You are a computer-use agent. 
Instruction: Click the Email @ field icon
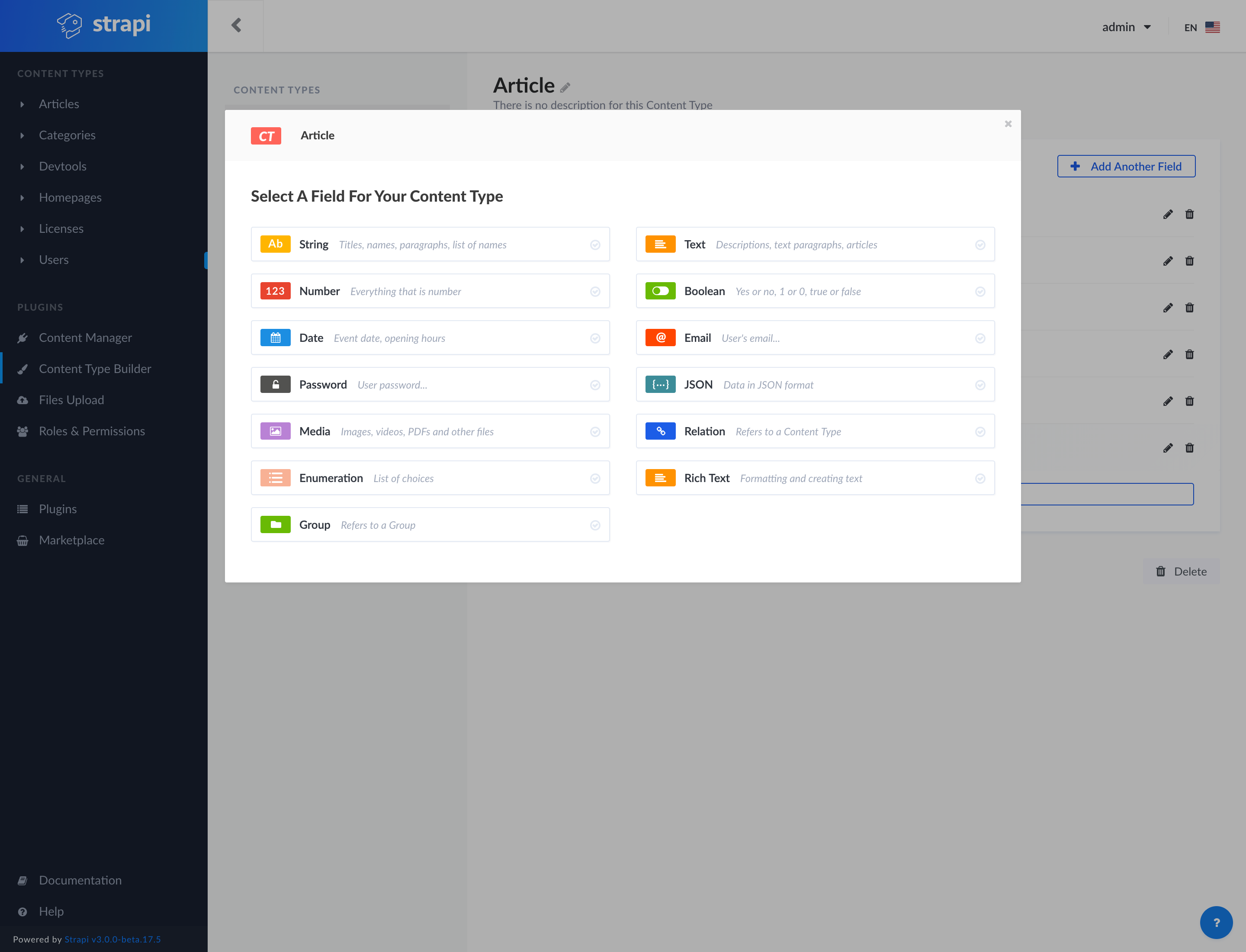pyautogui.click(x=660, y=338)
